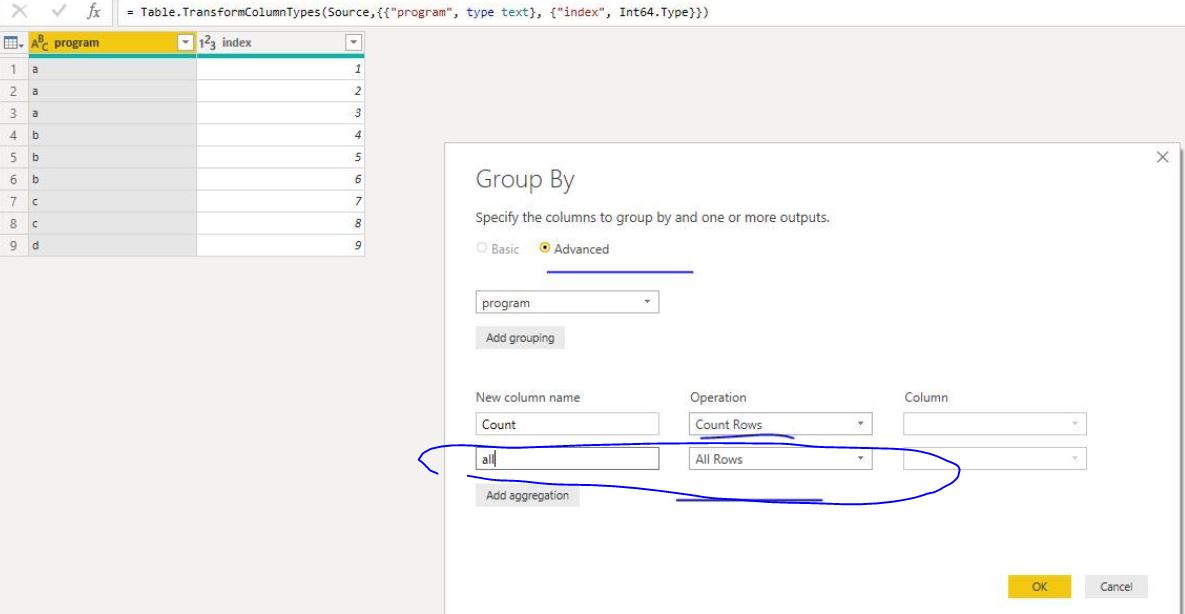Edit the 'all' new column name field

pos(567,459)
